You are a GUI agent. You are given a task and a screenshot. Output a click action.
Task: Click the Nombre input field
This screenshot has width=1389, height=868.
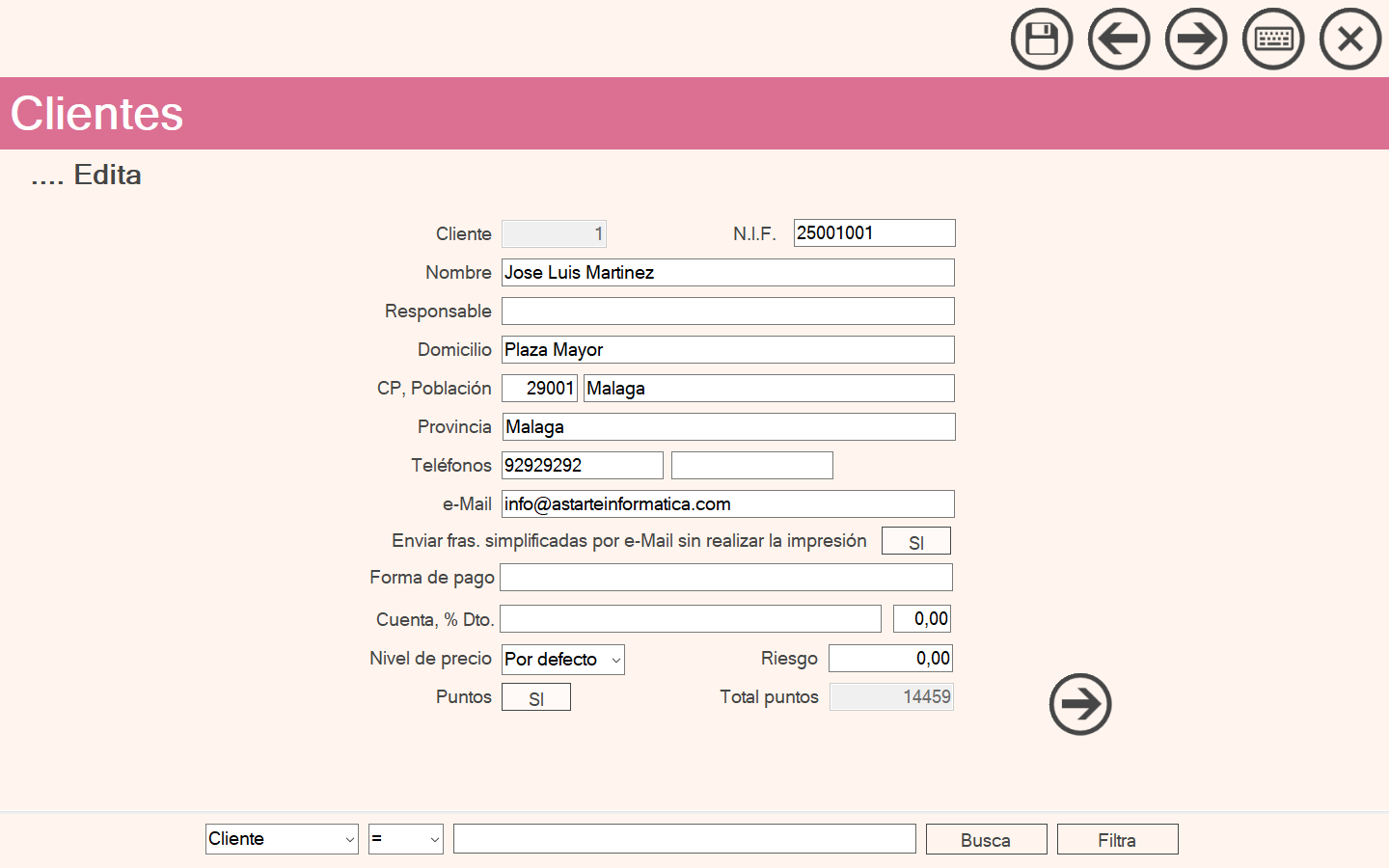coord(727,273)
